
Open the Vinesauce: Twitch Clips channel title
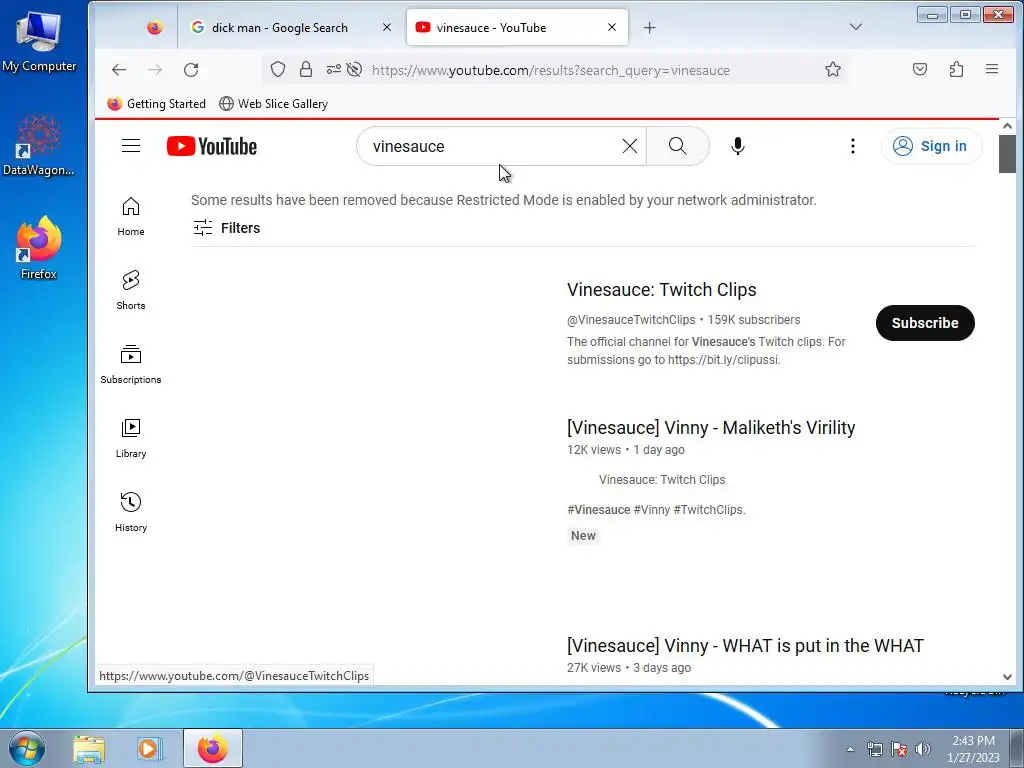(662, 289)
